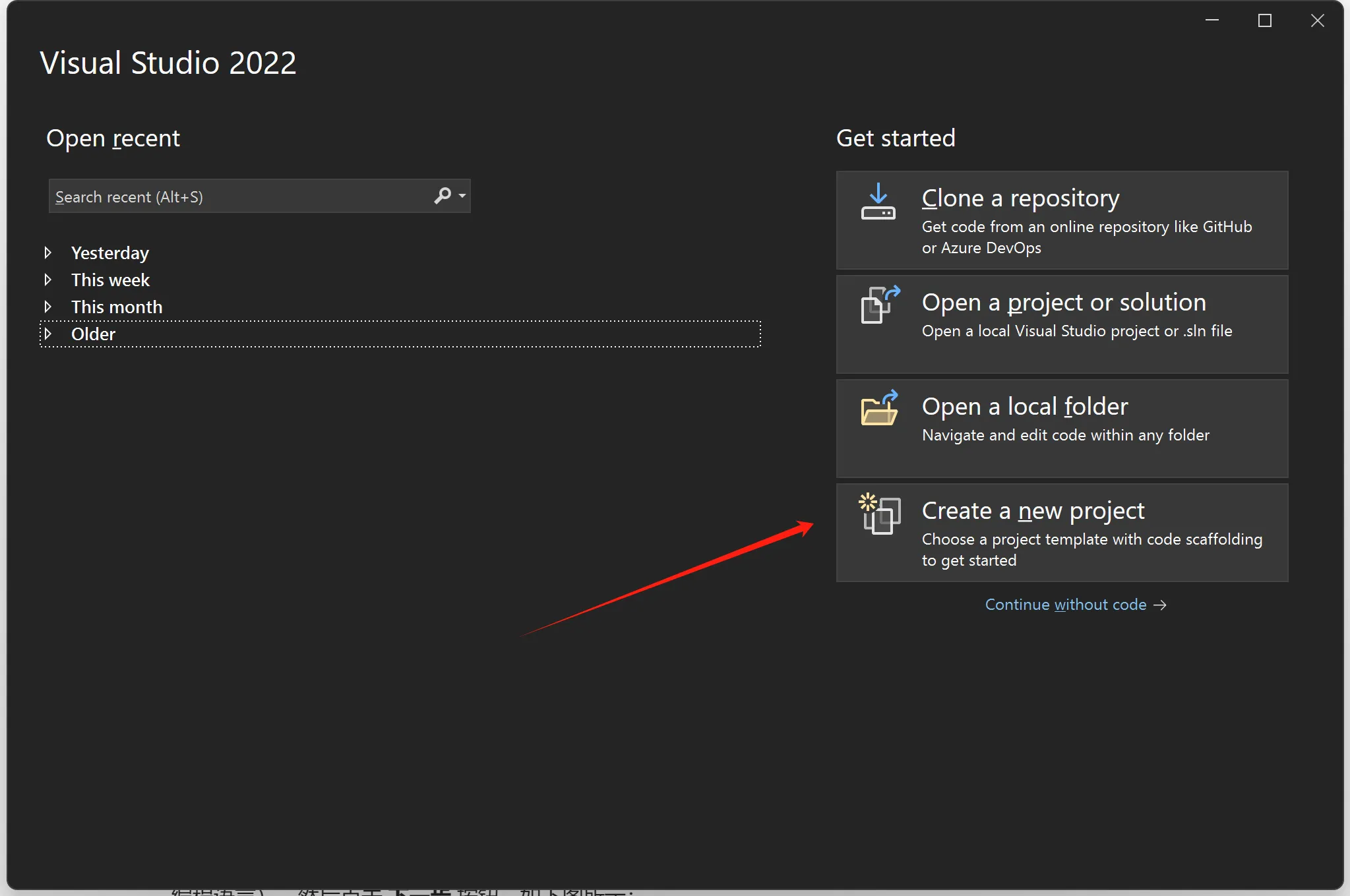Screen dimensions: 1350x896
Task: Select the Older label in recent list
Action: point(93,334)
